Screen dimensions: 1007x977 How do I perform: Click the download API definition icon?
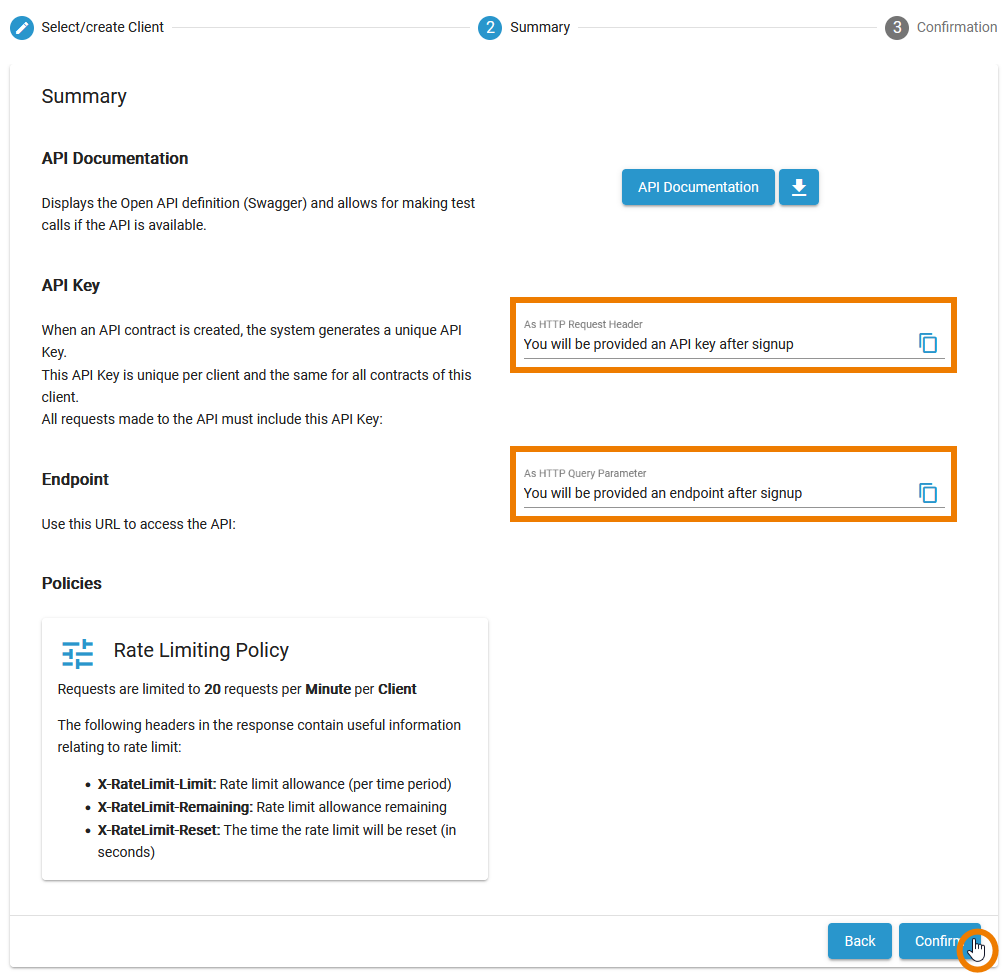pyautogui.click(x=798, y=187)
